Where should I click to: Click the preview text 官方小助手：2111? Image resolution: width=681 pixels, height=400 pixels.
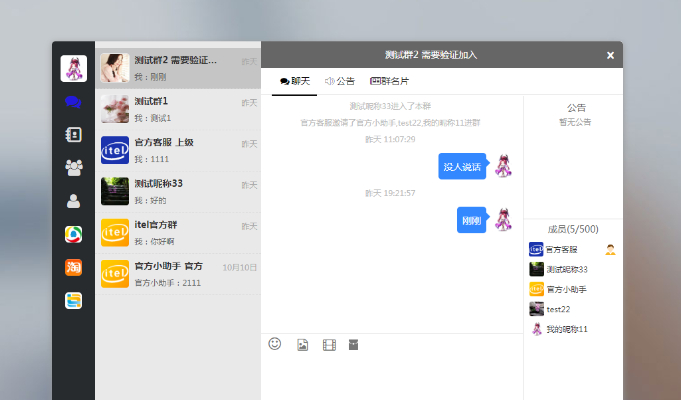point(168,283)
